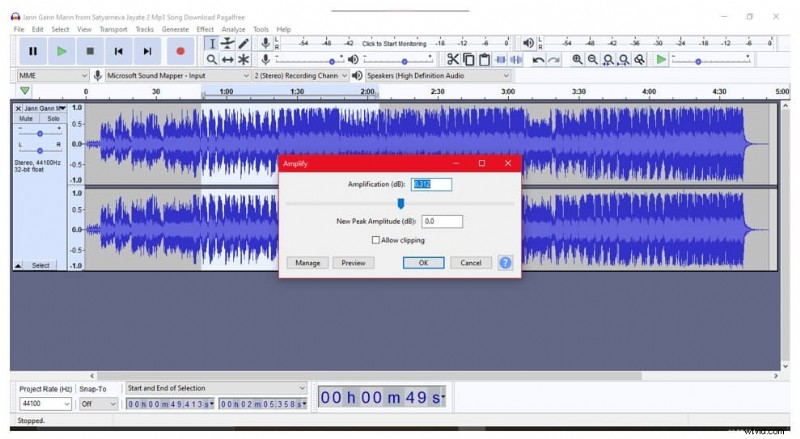800x439 pixels.
Task: Click the Copy icon in the toolbar
Action: pyautogui.click(x=468, y=60)
